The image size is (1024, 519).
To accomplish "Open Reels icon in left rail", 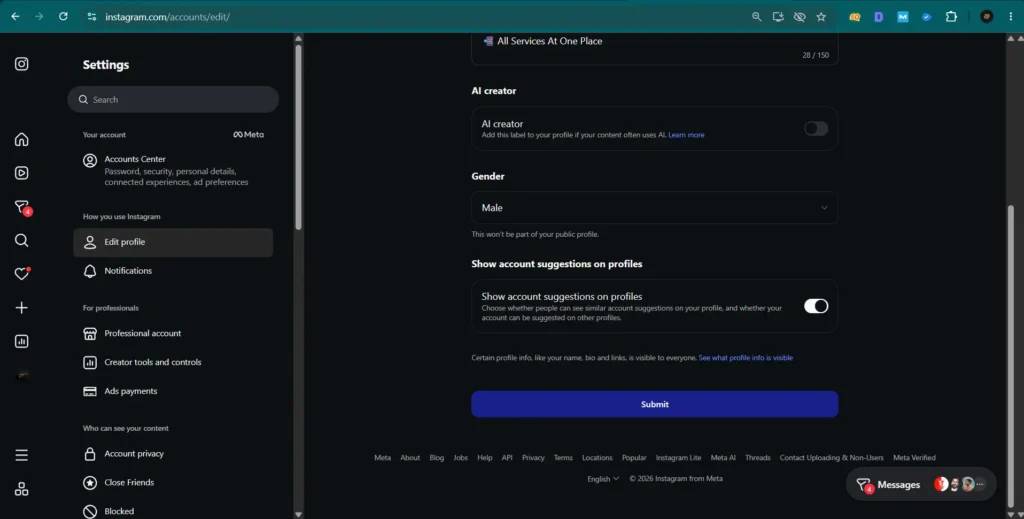I will [x=22, y=173].
